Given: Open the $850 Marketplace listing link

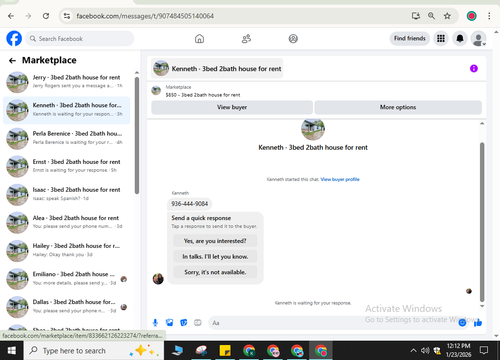Looking at the screenshot, I should coord(203,95).
